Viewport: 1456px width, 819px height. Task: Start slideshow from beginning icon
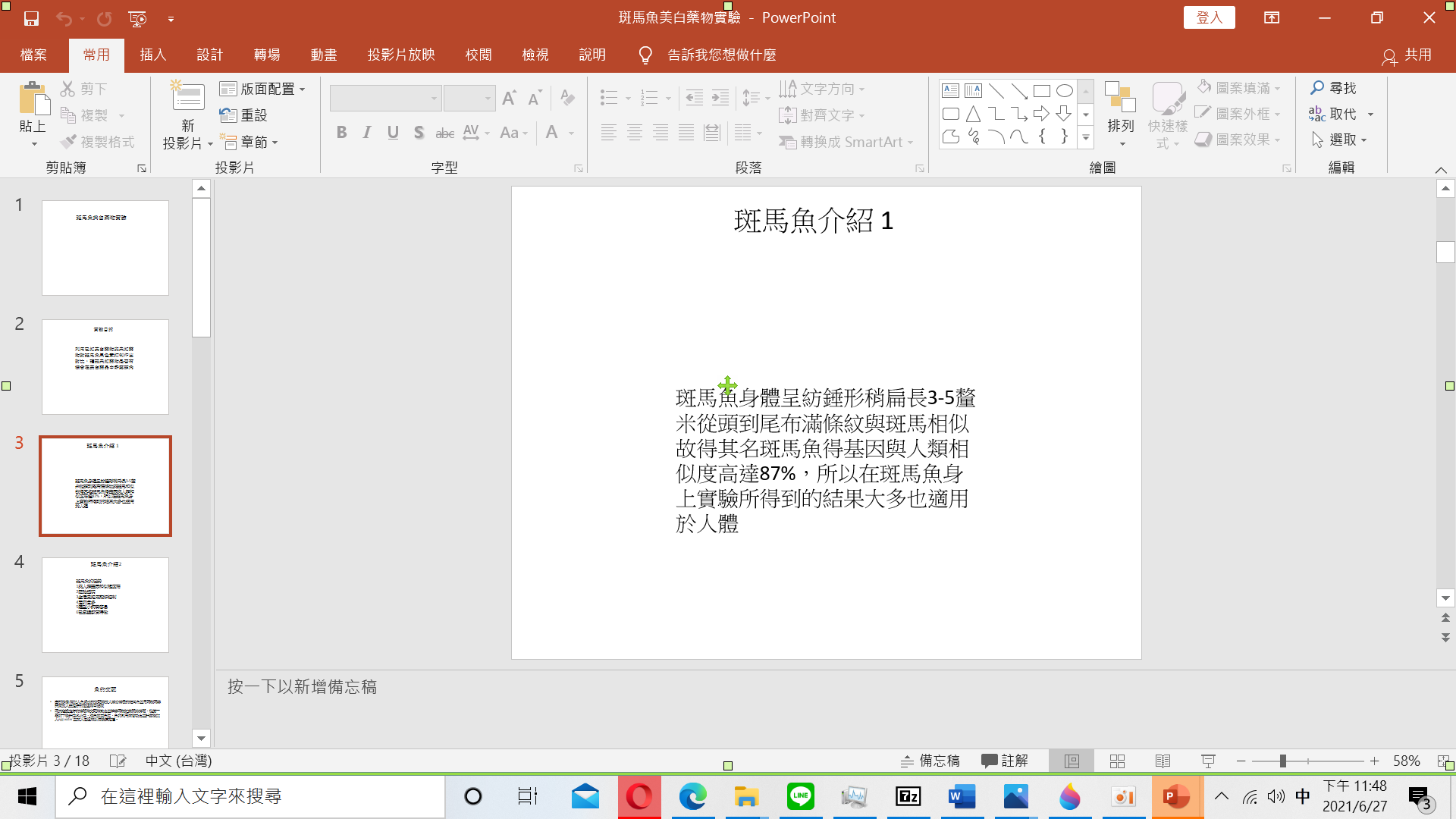point(137,18)
